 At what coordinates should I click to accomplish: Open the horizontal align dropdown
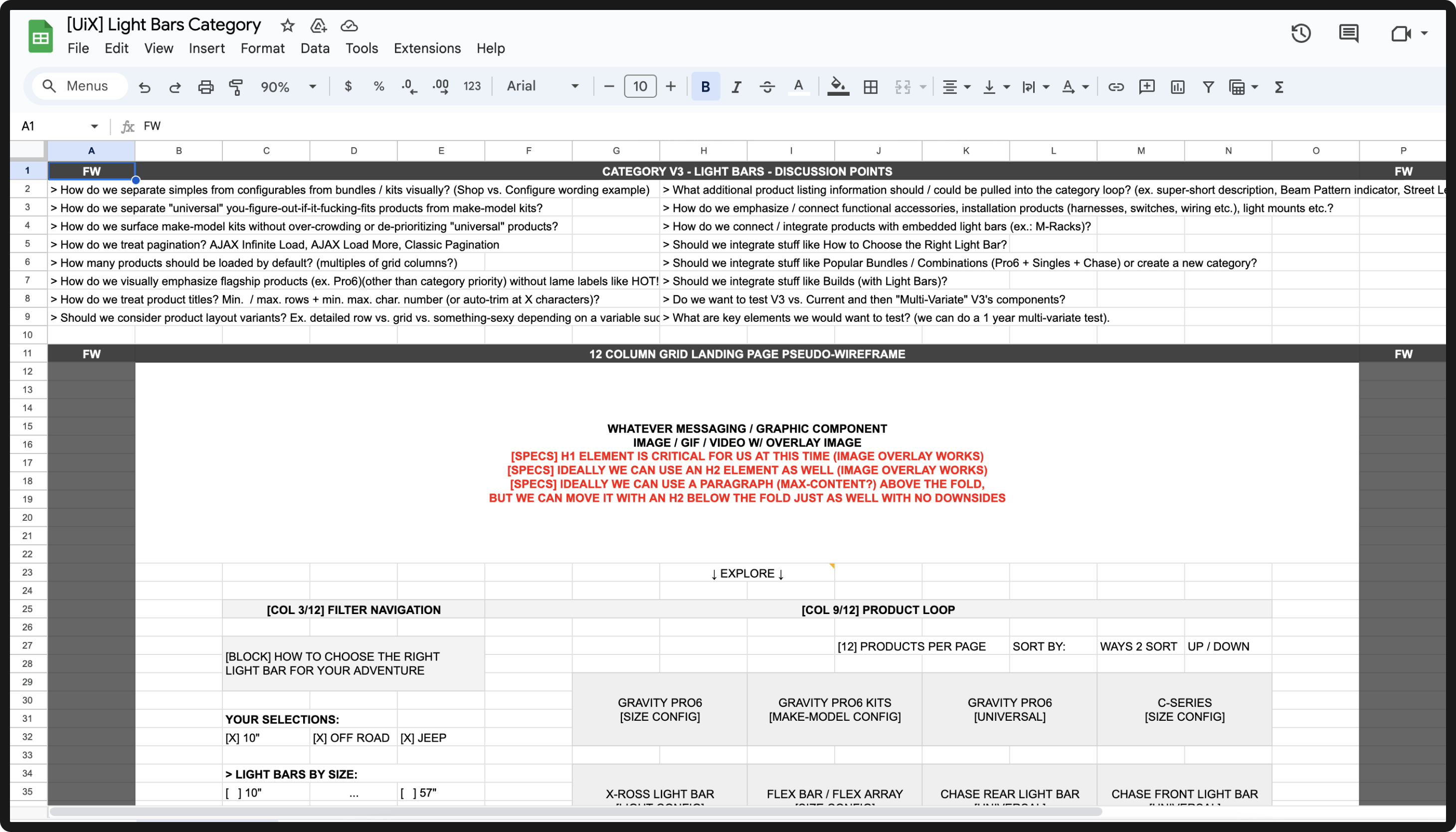point(956,87)
